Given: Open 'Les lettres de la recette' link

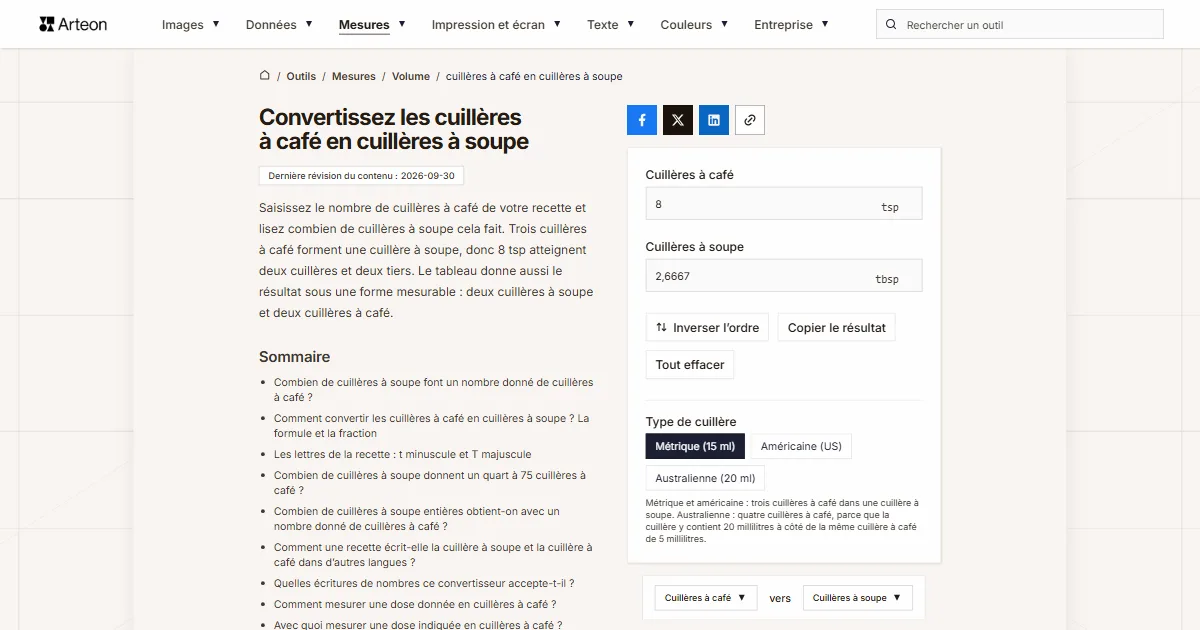Looking at the screenshot, I should (x=403, y=454).
